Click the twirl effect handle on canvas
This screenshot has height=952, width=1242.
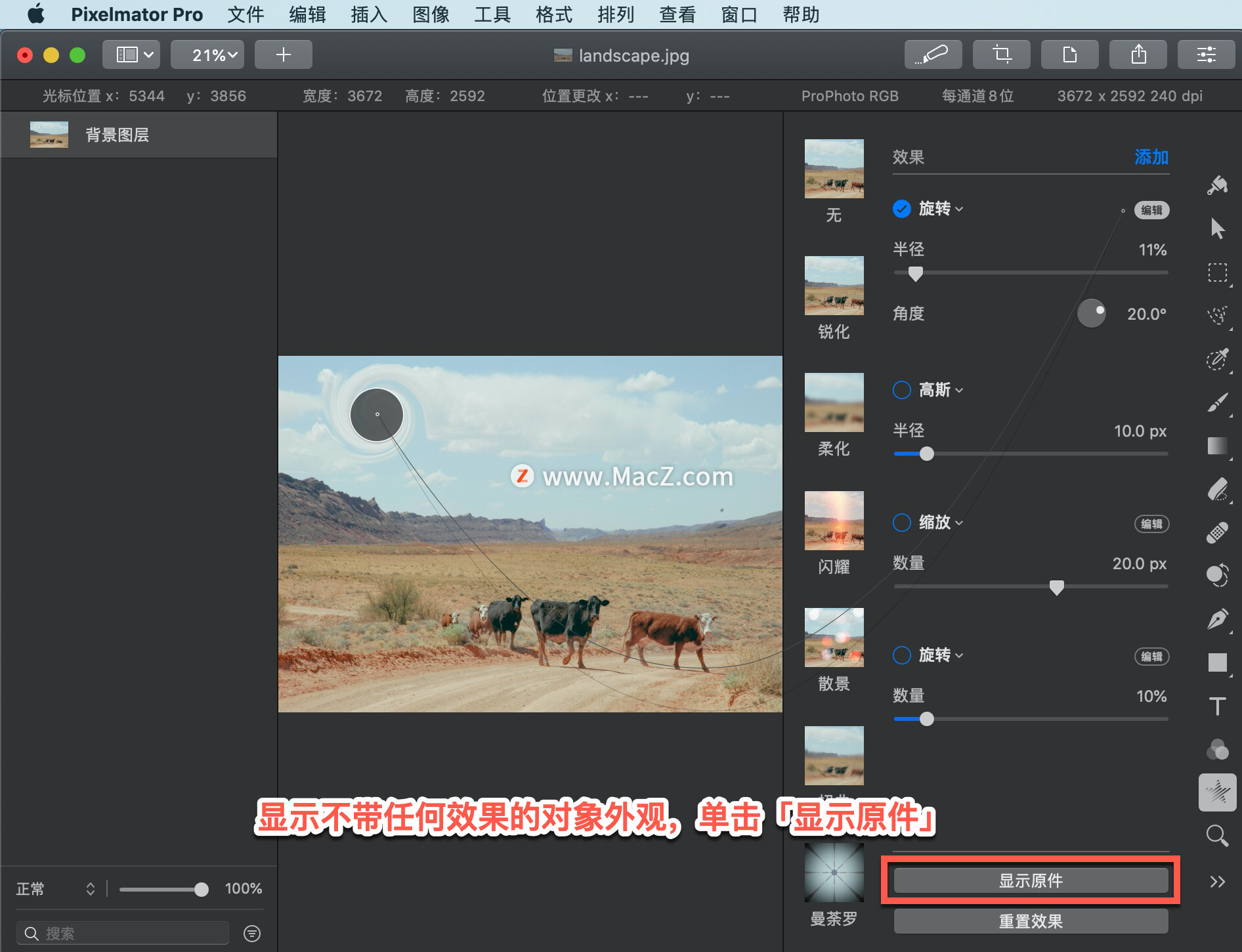377,414
